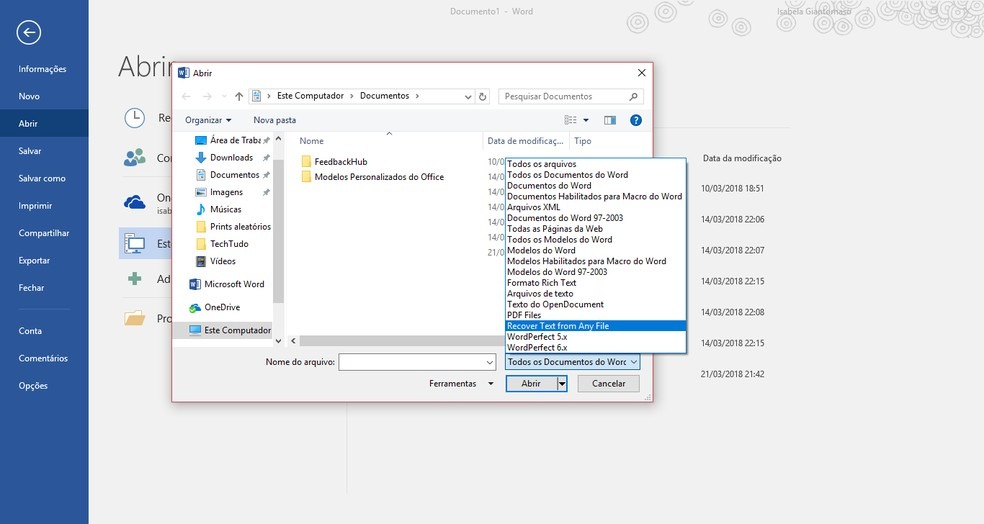Click horizontal scrollbar left arrow

[293, 341]
